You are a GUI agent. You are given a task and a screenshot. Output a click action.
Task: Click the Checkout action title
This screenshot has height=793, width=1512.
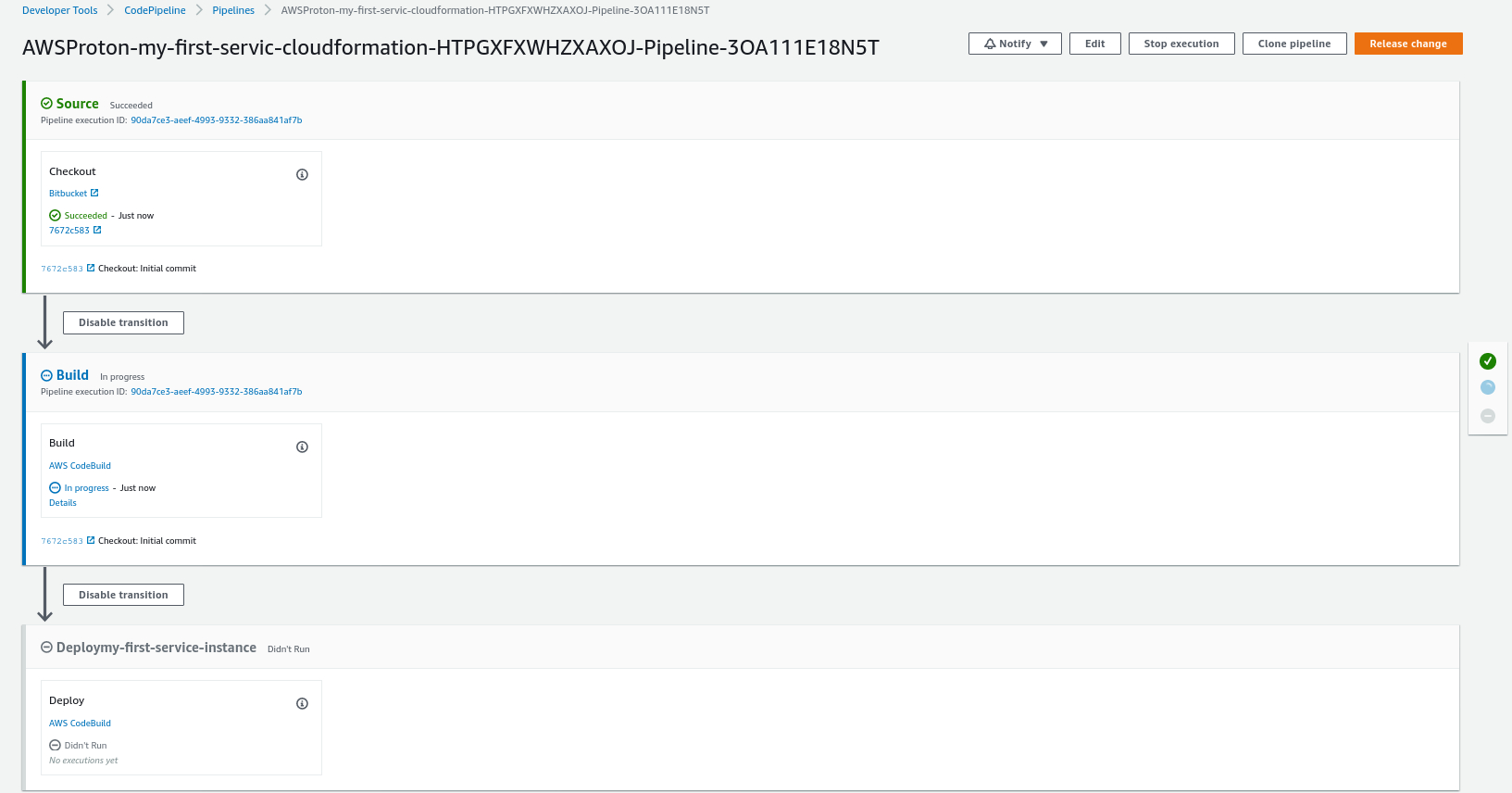tap(72, 171)
